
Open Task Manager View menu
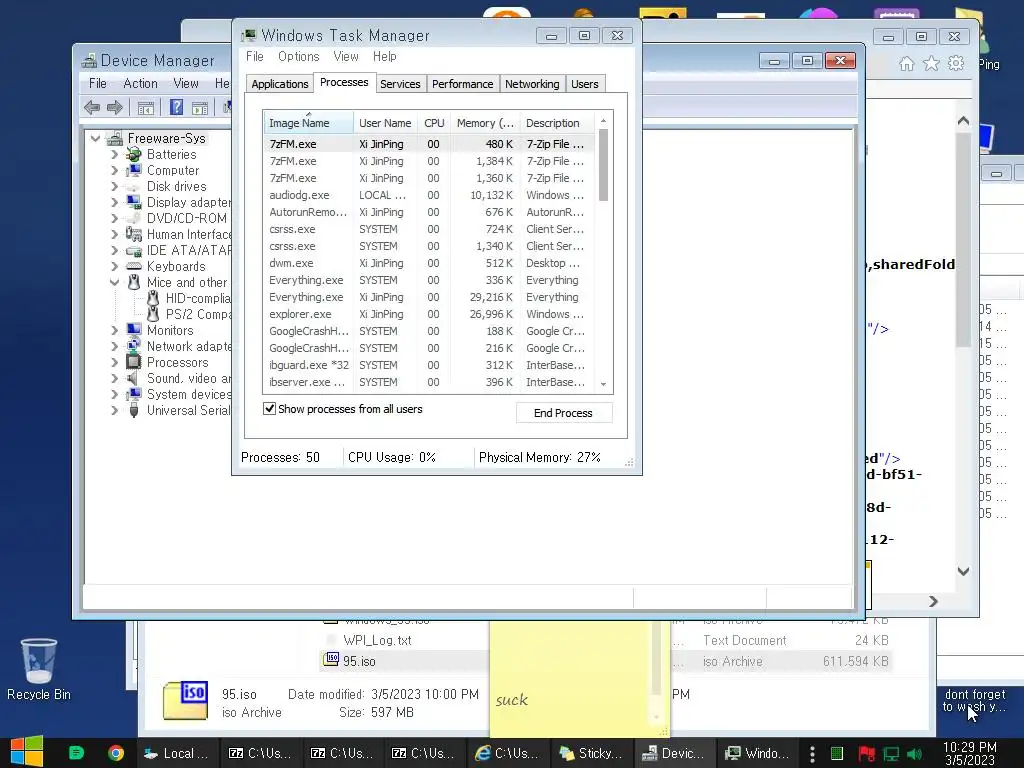point(346,57)
